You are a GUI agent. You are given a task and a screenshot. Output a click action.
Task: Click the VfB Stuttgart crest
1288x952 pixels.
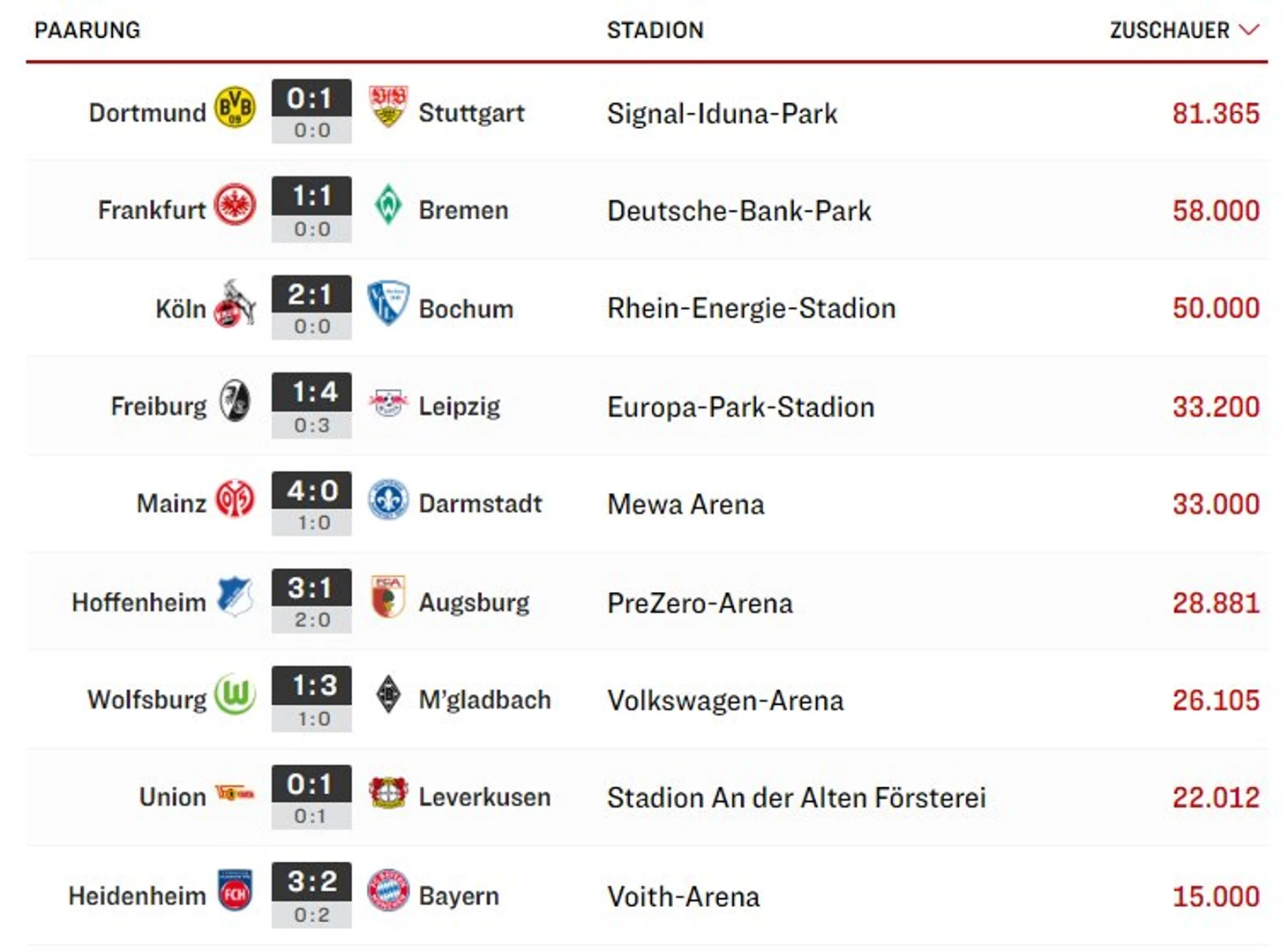pos(388,107)
